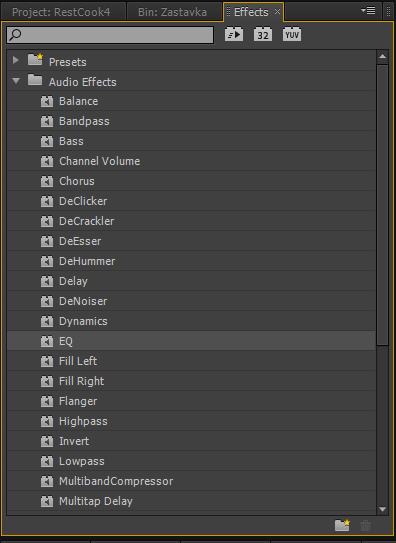Select the Invert effect label

pyautogui.click(x=74, y=442)
